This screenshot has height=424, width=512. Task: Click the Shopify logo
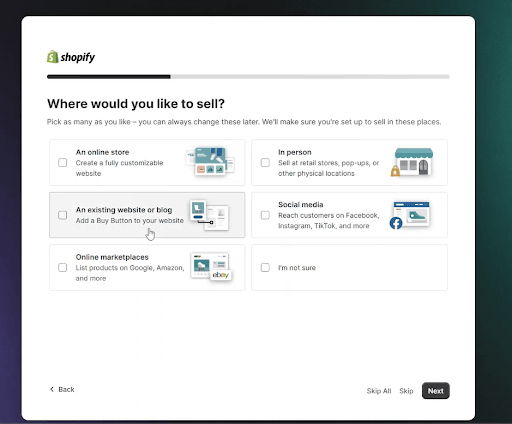pyautogui.click(x=71, y=57)
